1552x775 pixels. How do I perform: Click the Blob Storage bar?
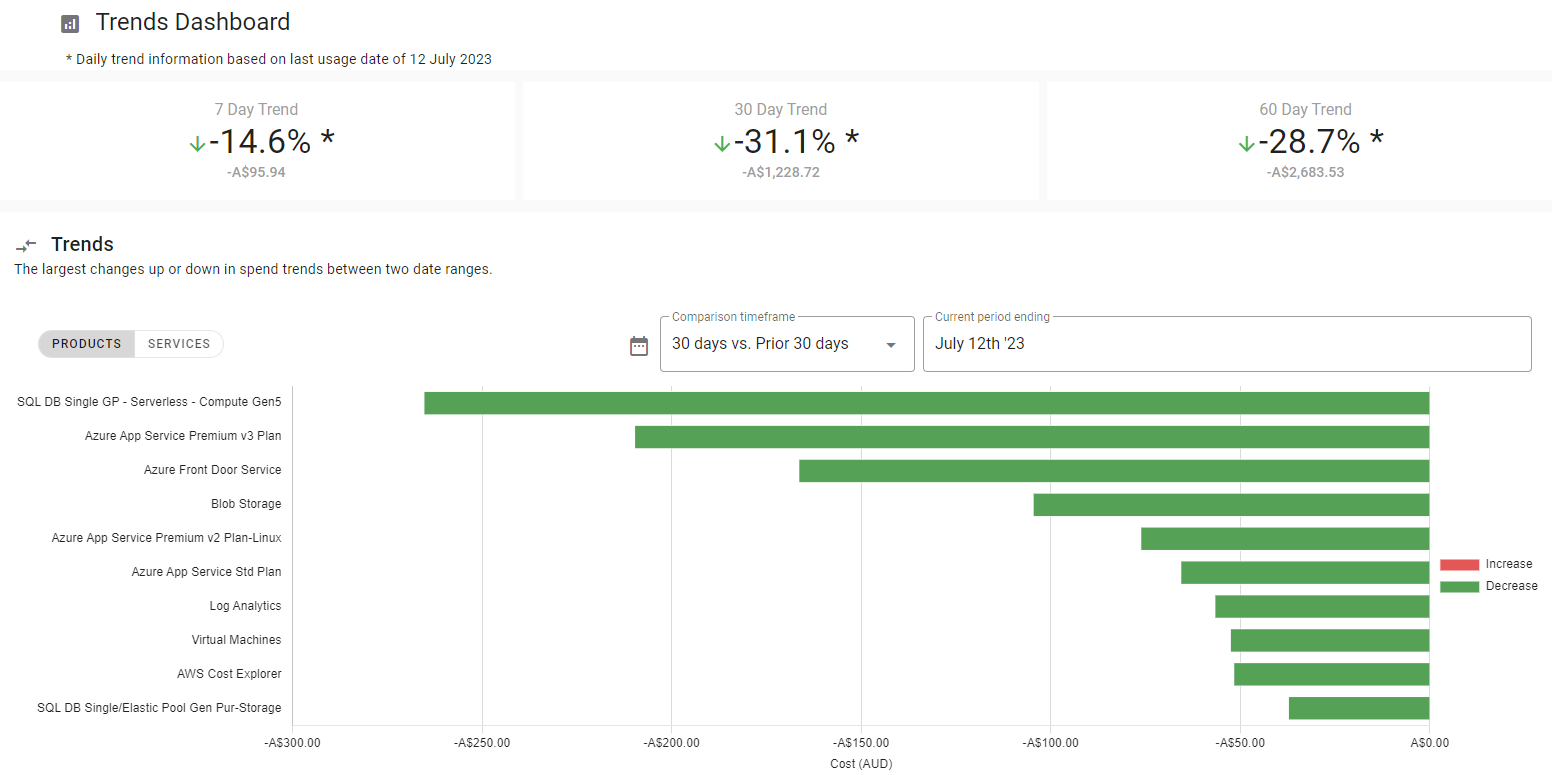1231,505
